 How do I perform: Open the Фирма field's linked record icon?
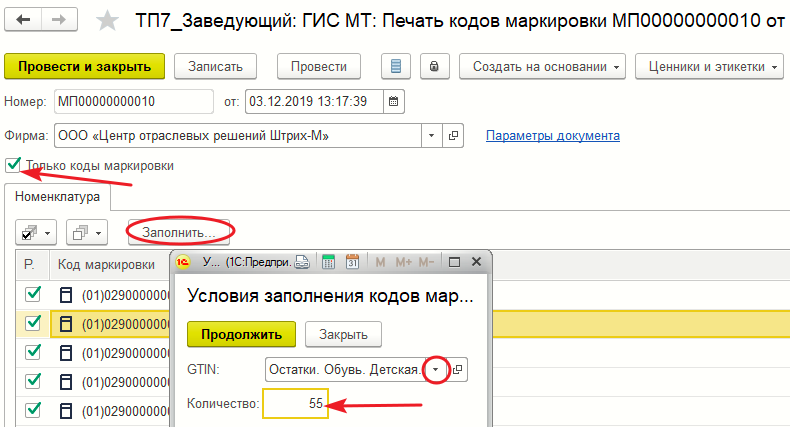tap(453, 135)
